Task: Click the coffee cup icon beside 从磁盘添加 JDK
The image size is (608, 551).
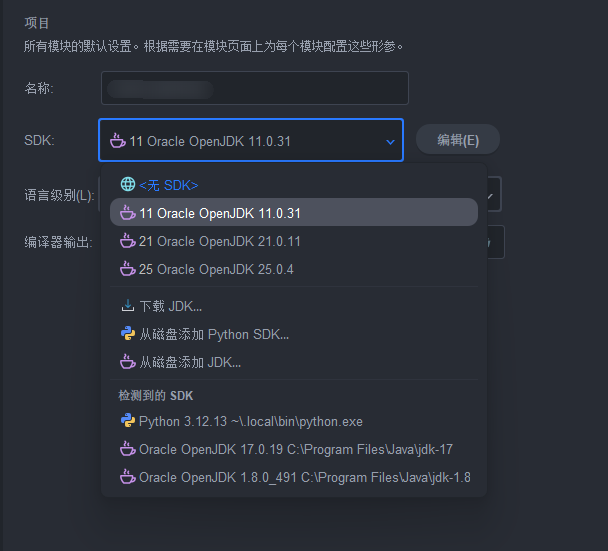Action: [x=128, y=361]
